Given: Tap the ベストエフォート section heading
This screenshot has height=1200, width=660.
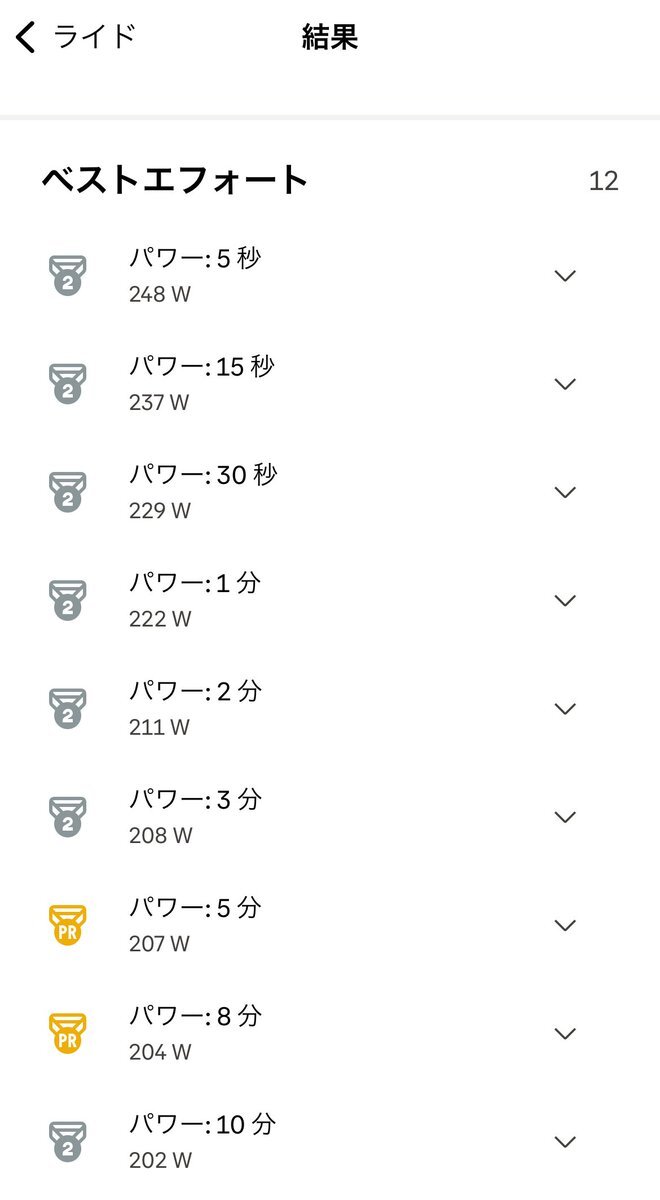Looking at the screenshot, I should [175, 181].
